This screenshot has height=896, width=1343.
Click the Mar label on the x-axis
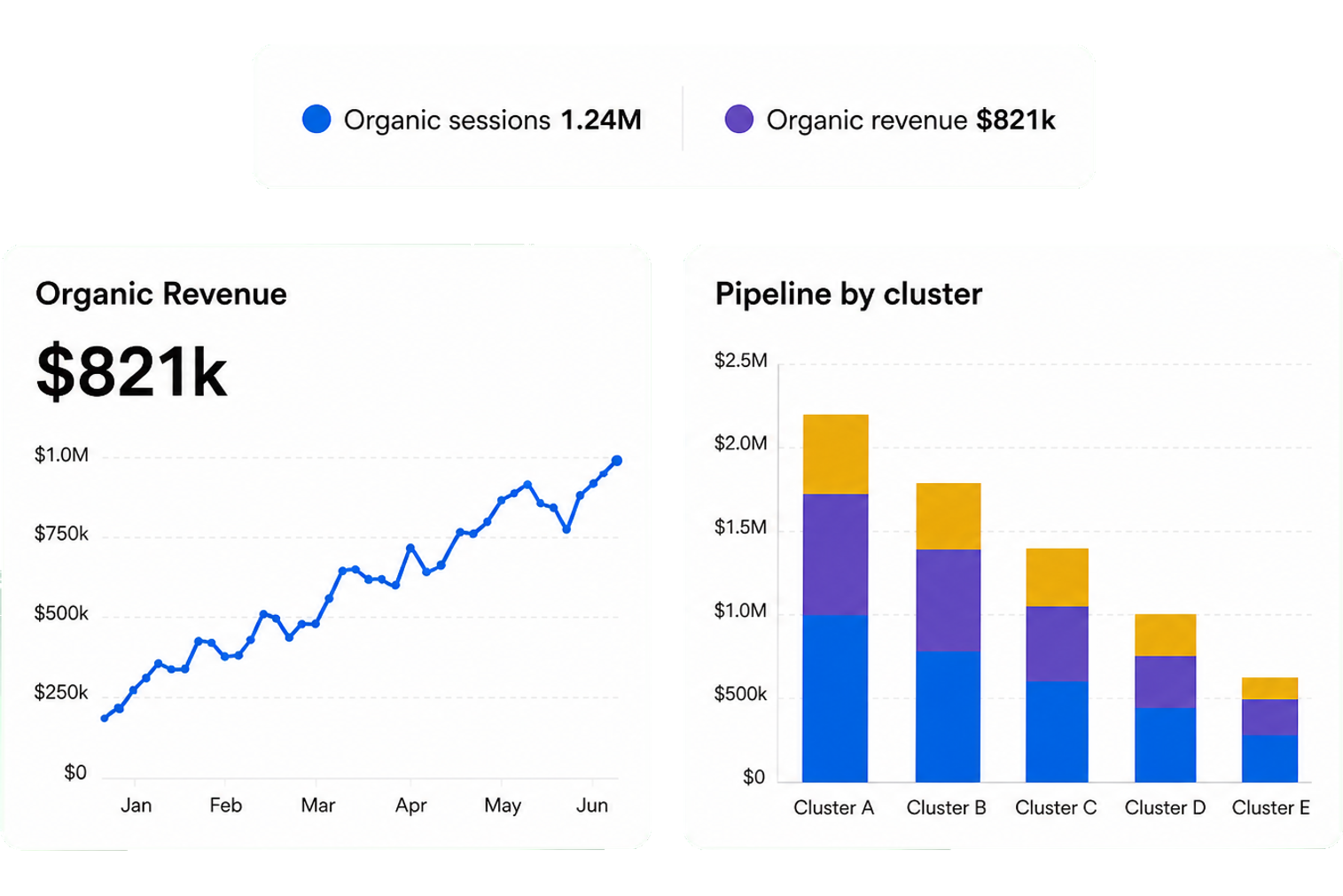(x=317, y=805)
